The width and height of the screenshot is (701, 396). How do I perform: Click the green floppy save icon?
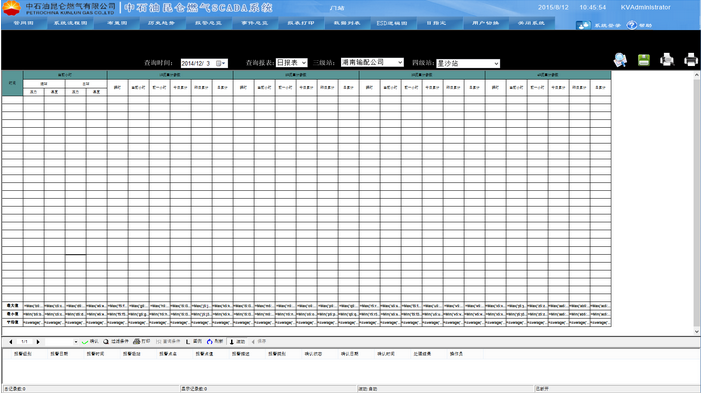(x=643, y=60)
